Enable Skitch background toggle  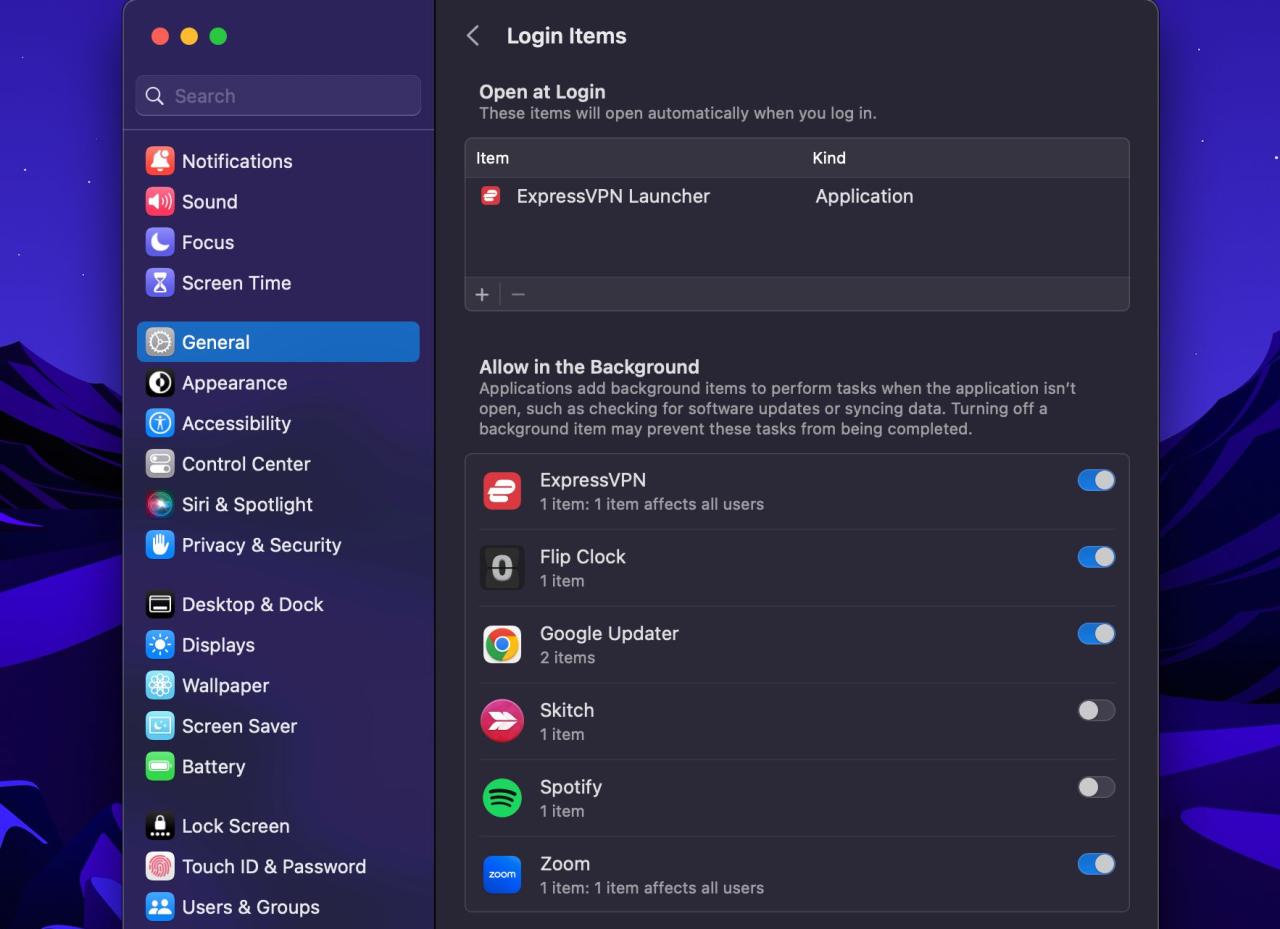pos(1096,710)
